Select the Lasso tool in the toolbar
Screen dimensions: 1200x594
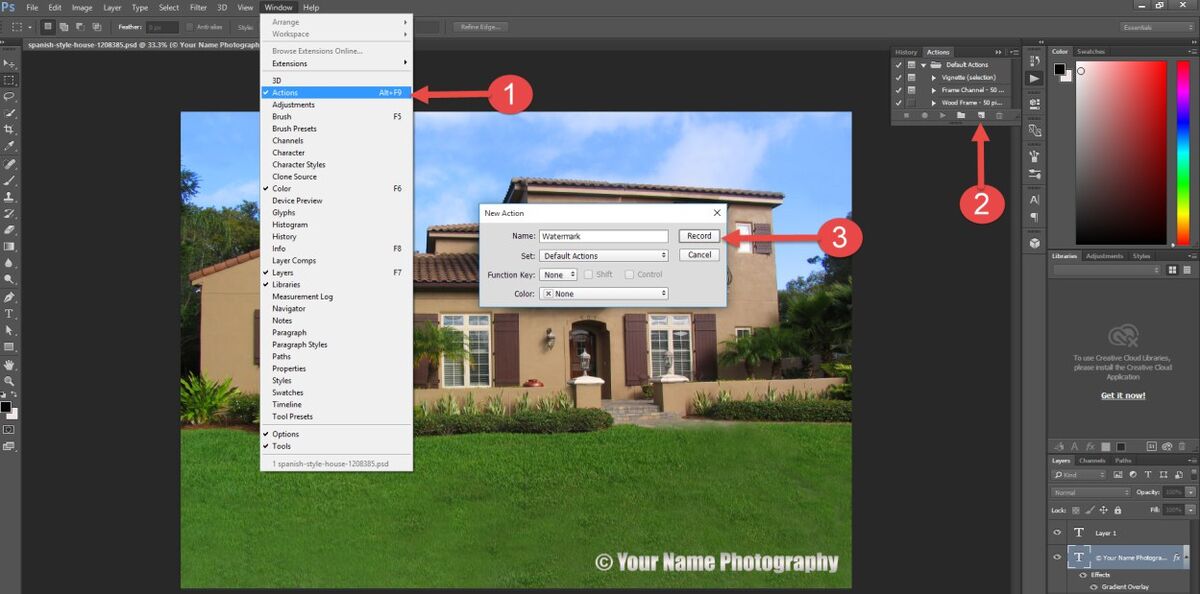9,97
